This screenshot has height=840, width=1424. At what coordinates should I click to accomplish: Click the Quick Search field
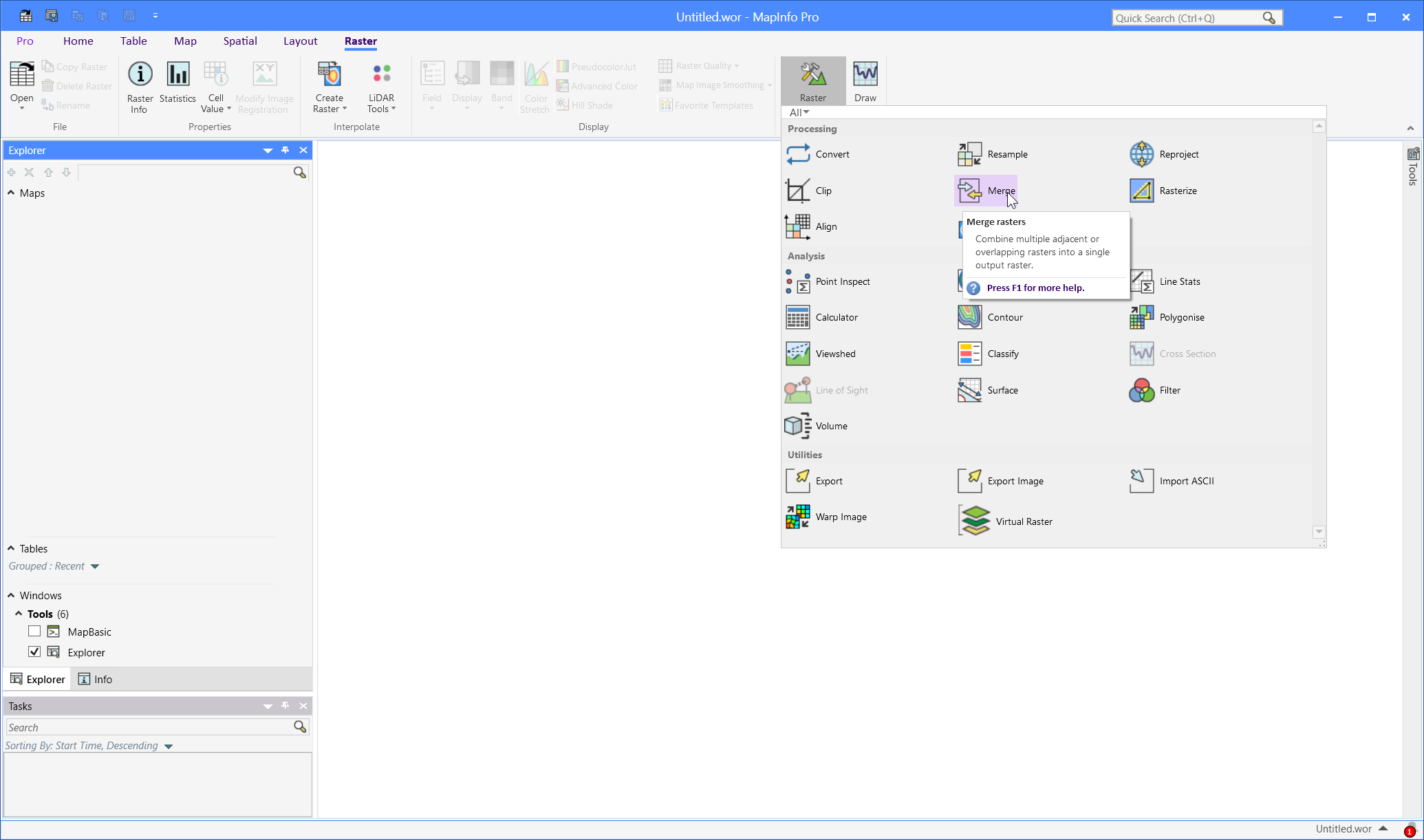(x=1189, y=18)
